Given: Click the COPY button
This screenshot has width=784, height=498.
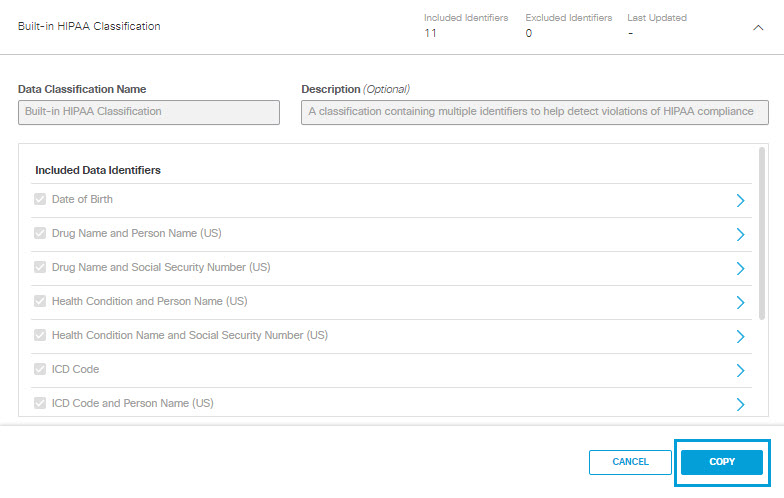Looking at the screenshot, I should tap(722, 462).
